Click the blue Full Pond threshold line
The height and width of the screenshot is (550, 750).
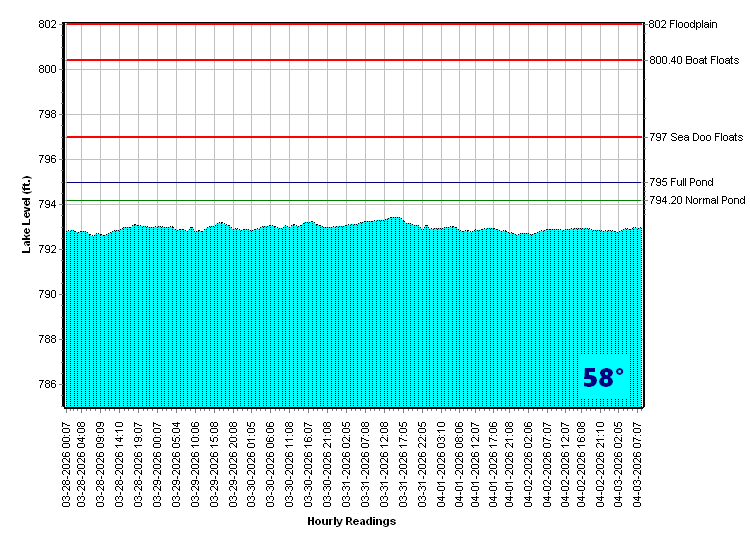tap(350, 183)
